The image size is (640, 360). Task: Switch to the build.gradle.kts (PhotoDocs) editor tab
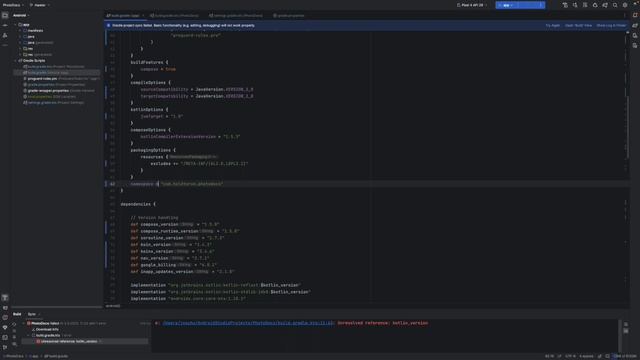pyautogui.click(x=174, y=16)
